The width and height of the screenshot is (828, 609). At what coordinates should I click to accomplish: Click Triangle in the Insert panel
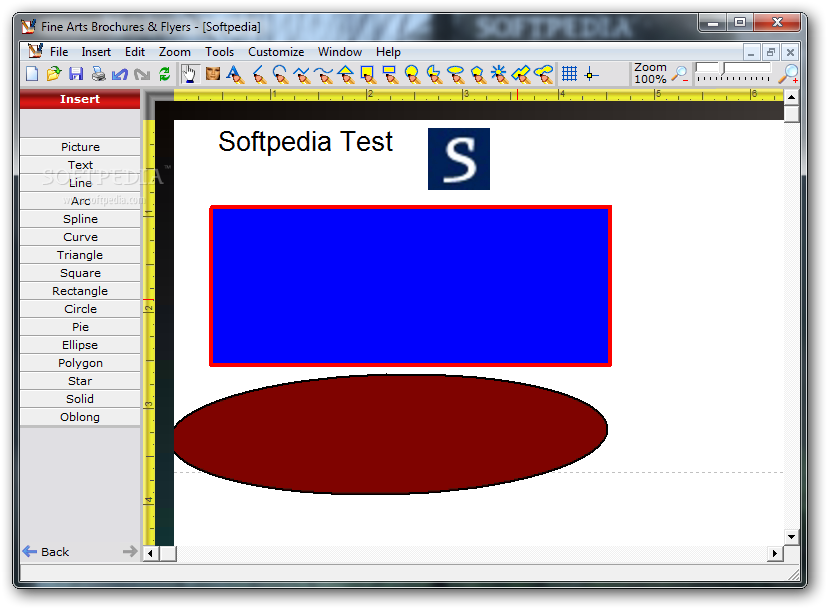click(80, 255)
